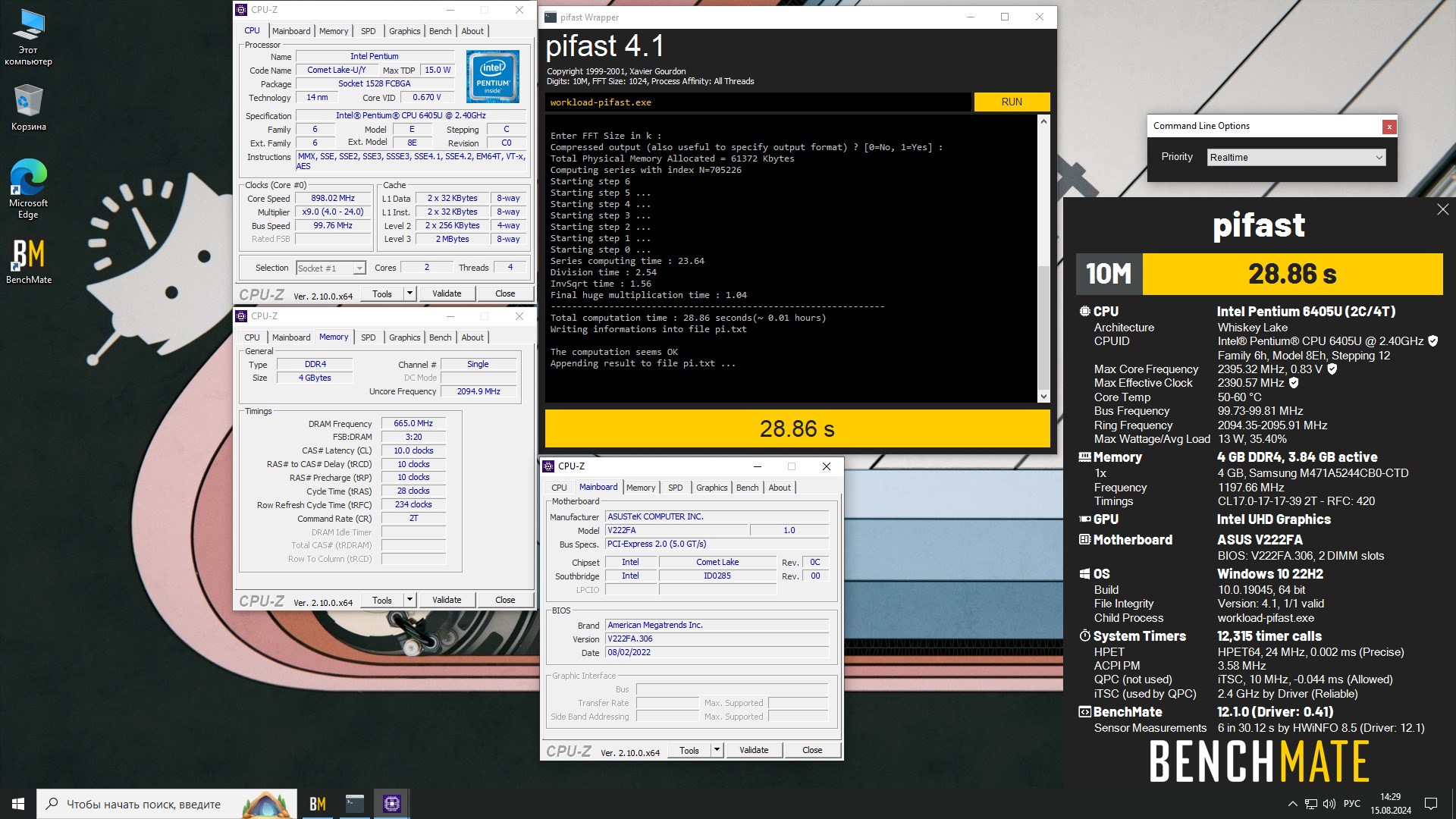This screenshot has width=1456, height=819.
Task: Click the yellow 28.86 s result bar
Action: tap(797, 428)
